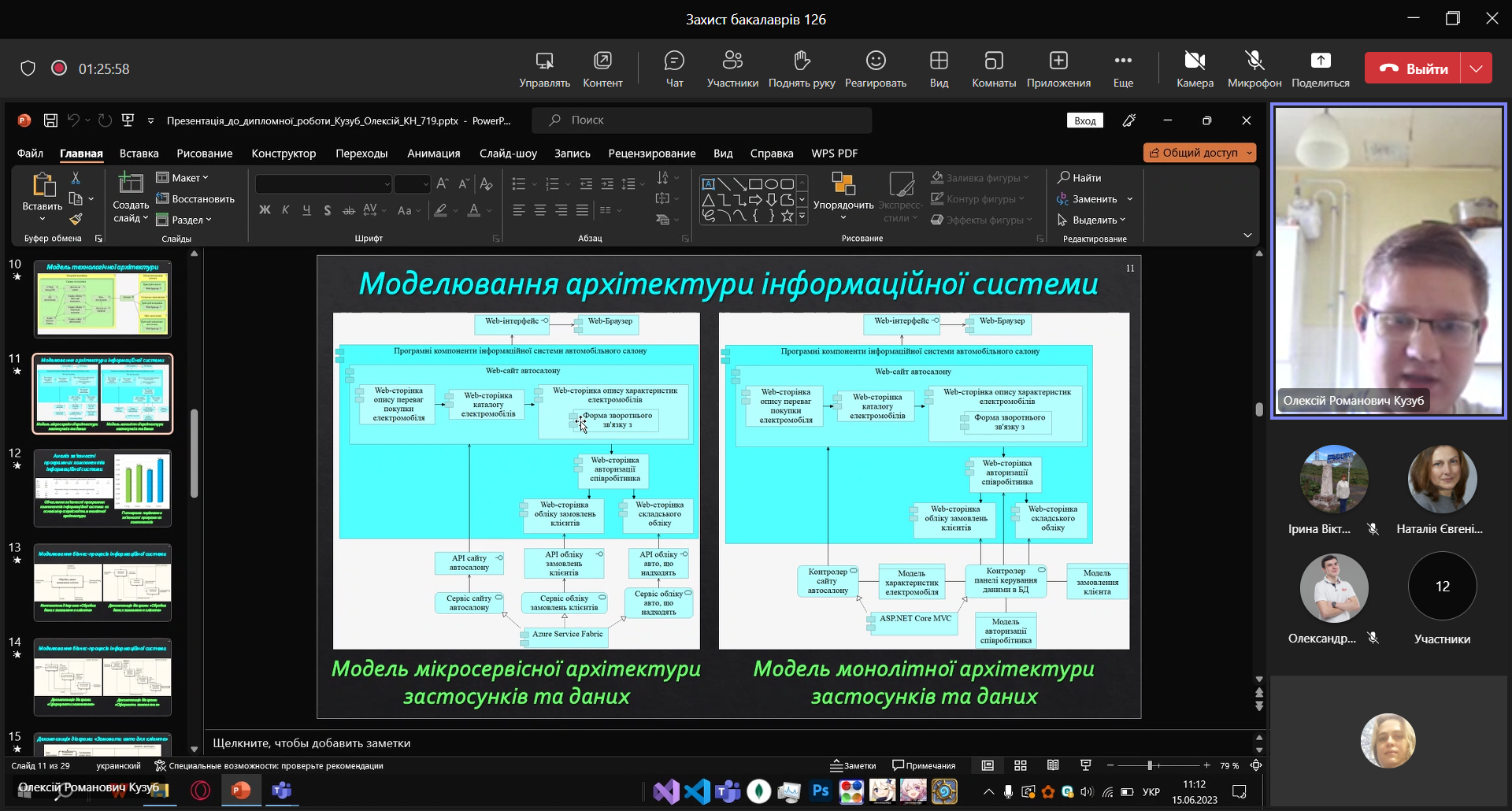
Task: Toggle bold text formatting
Action: pos(265,210)
